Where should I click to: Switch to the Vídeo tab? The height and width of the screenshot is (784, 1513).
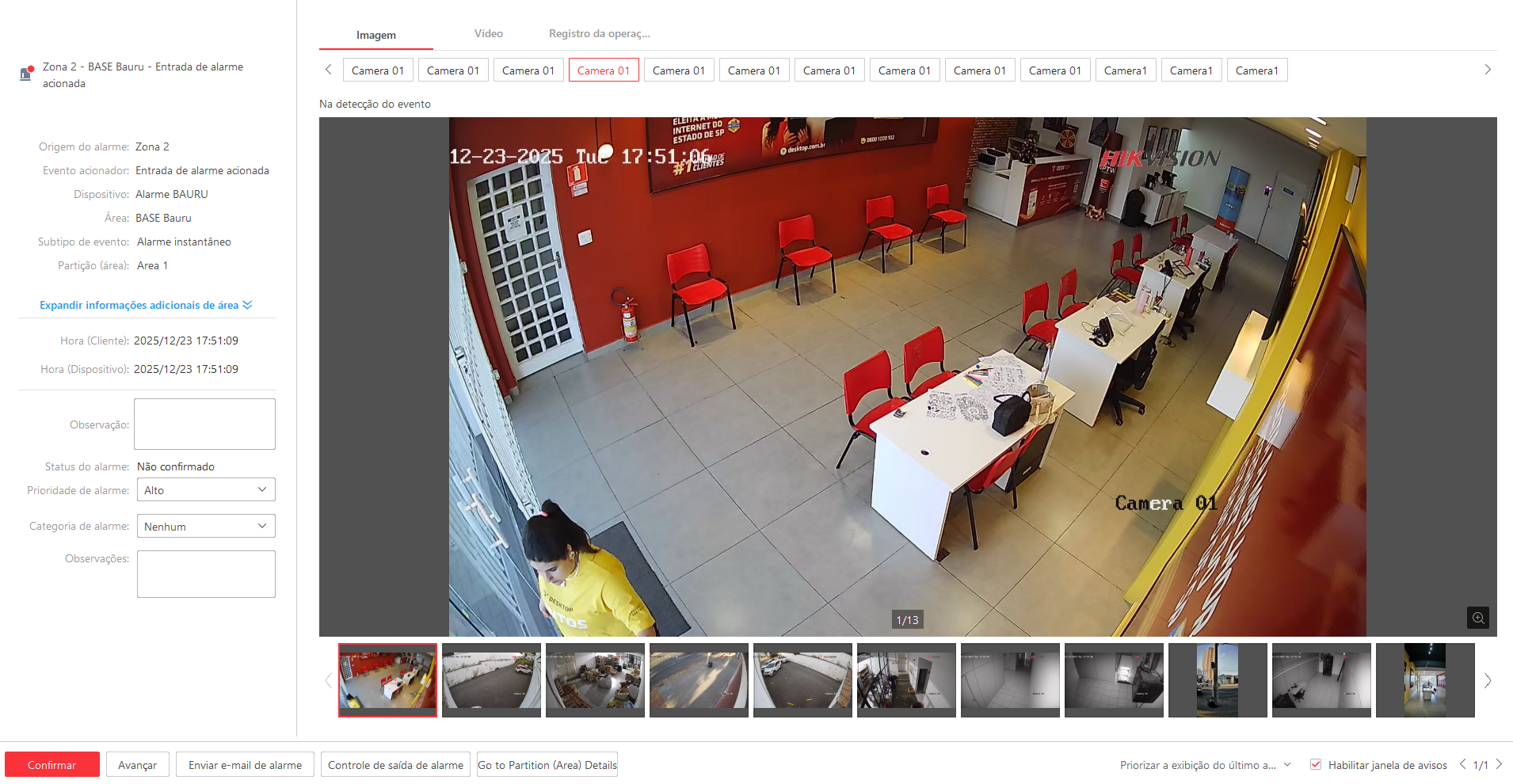488,34
